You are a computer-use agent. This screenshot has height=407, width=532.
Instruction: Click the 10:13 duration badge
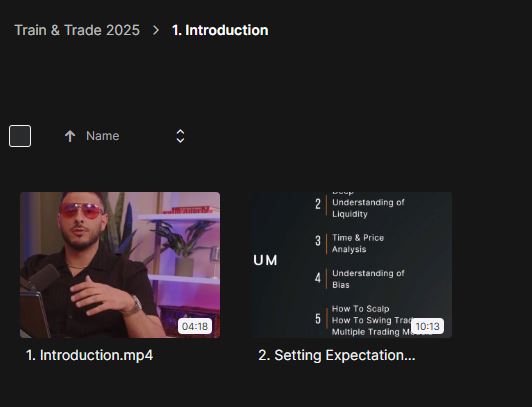pyautogui.click(x=428, y=326)
